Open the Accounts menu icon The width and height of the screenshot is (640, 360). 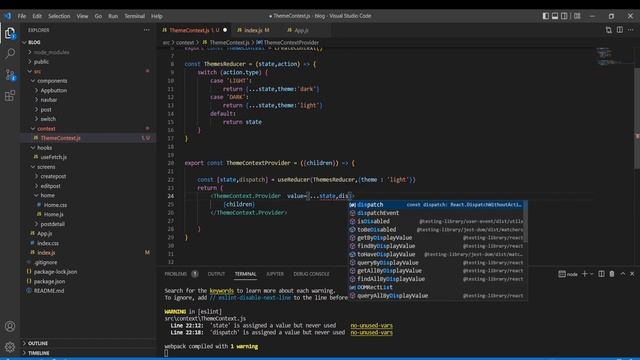10,326
